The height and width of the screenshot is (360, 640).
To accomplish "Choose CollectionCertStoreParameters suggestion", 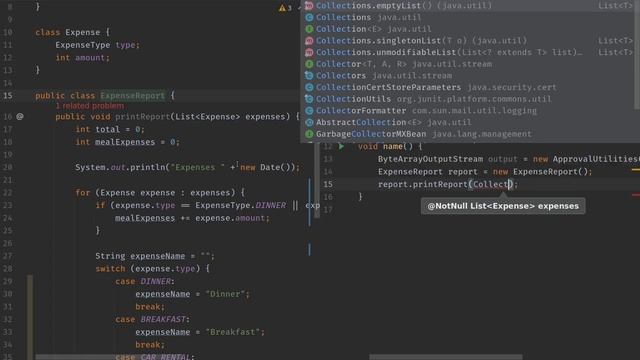I will click(469, 87).
